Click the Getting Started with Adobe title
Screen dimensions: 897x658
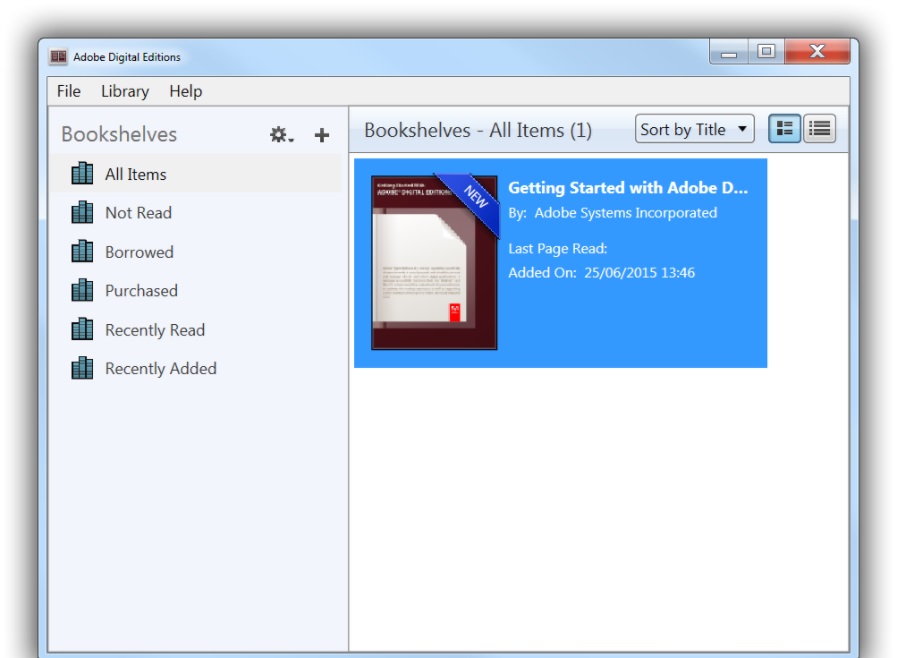pos(628,188)
